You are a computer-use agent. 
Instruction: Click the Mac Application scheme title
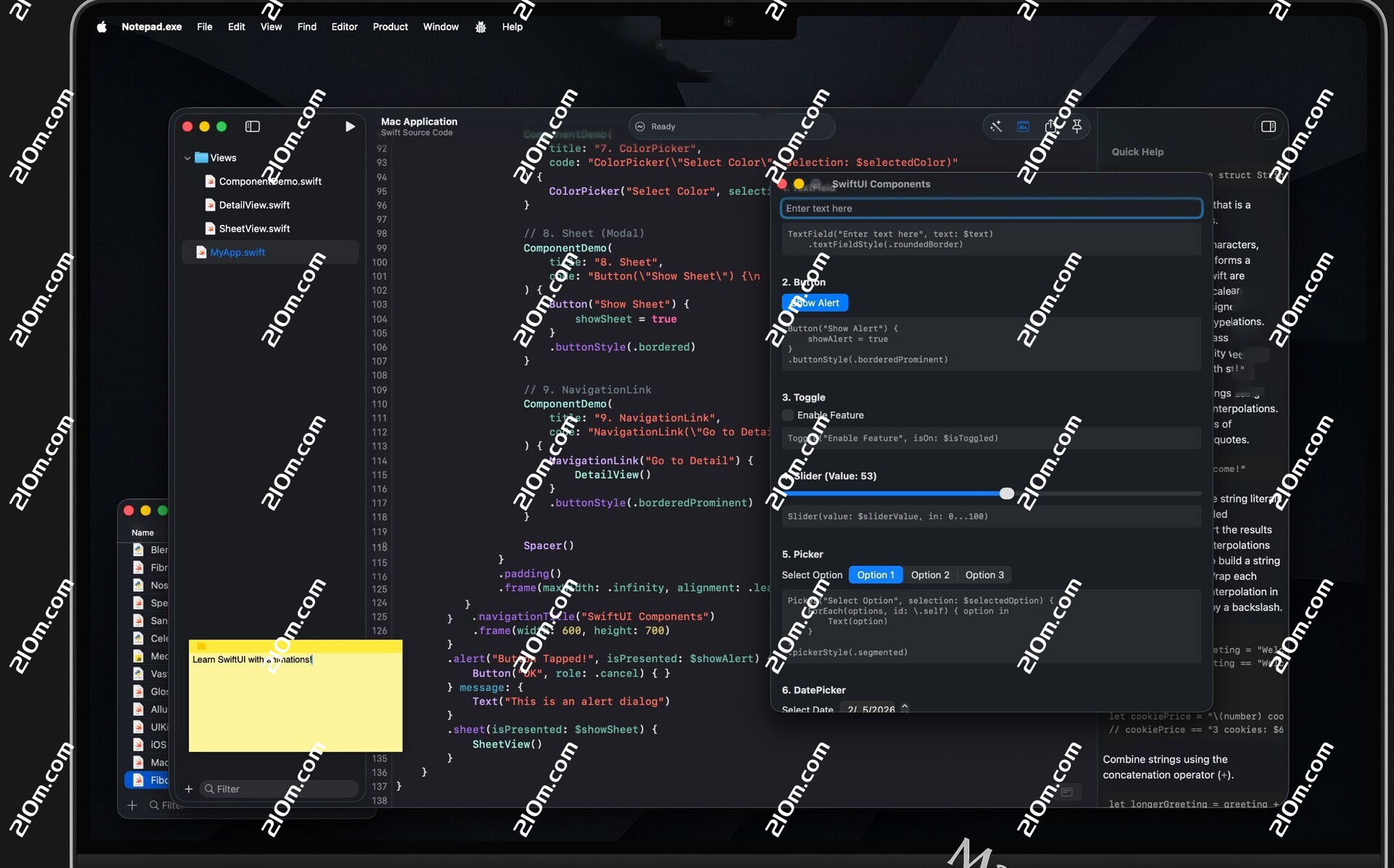419,121
